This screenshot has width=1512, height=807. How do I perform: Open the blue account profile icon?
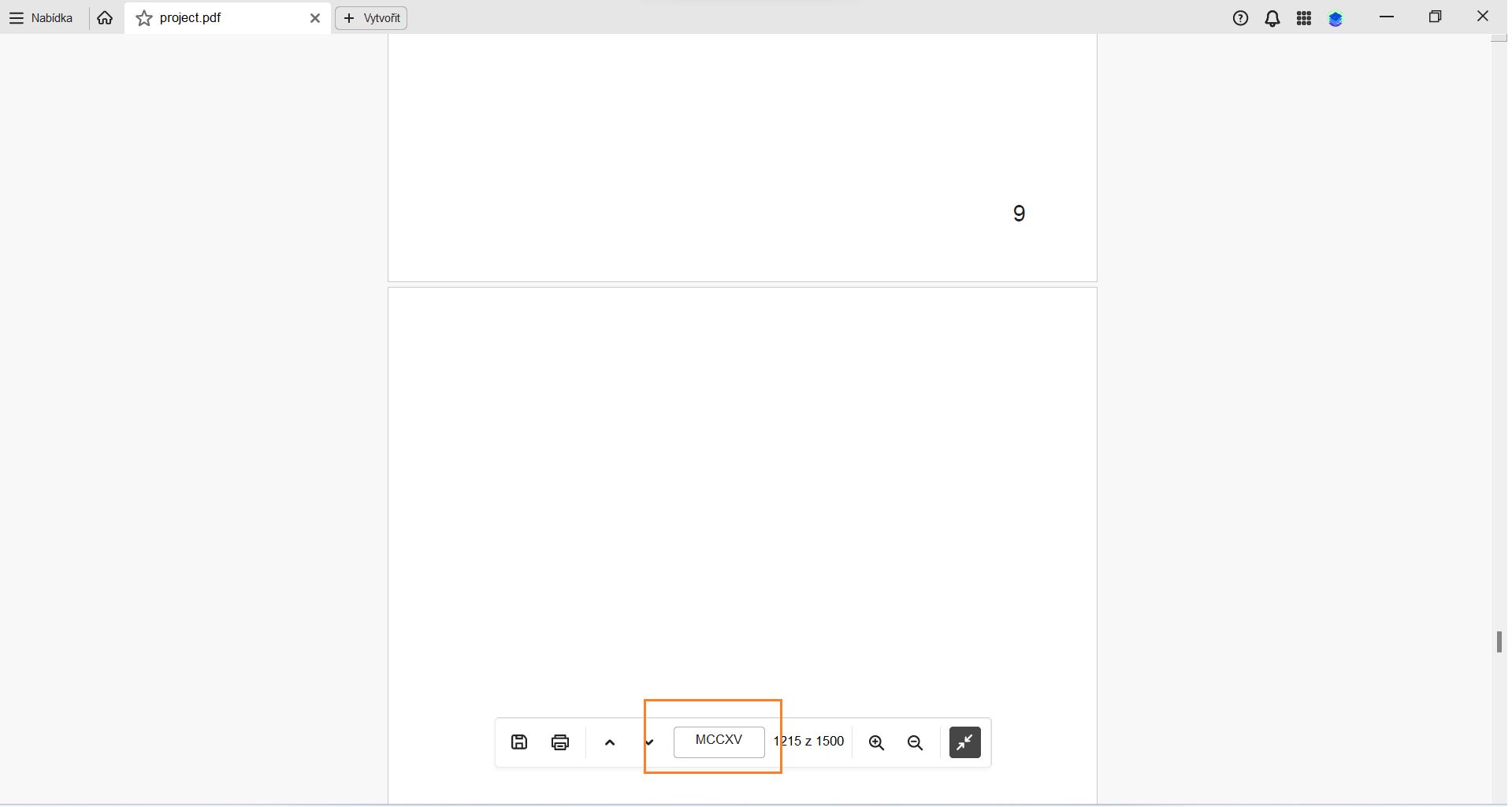pyautogui.click(x=1336, y=19)
